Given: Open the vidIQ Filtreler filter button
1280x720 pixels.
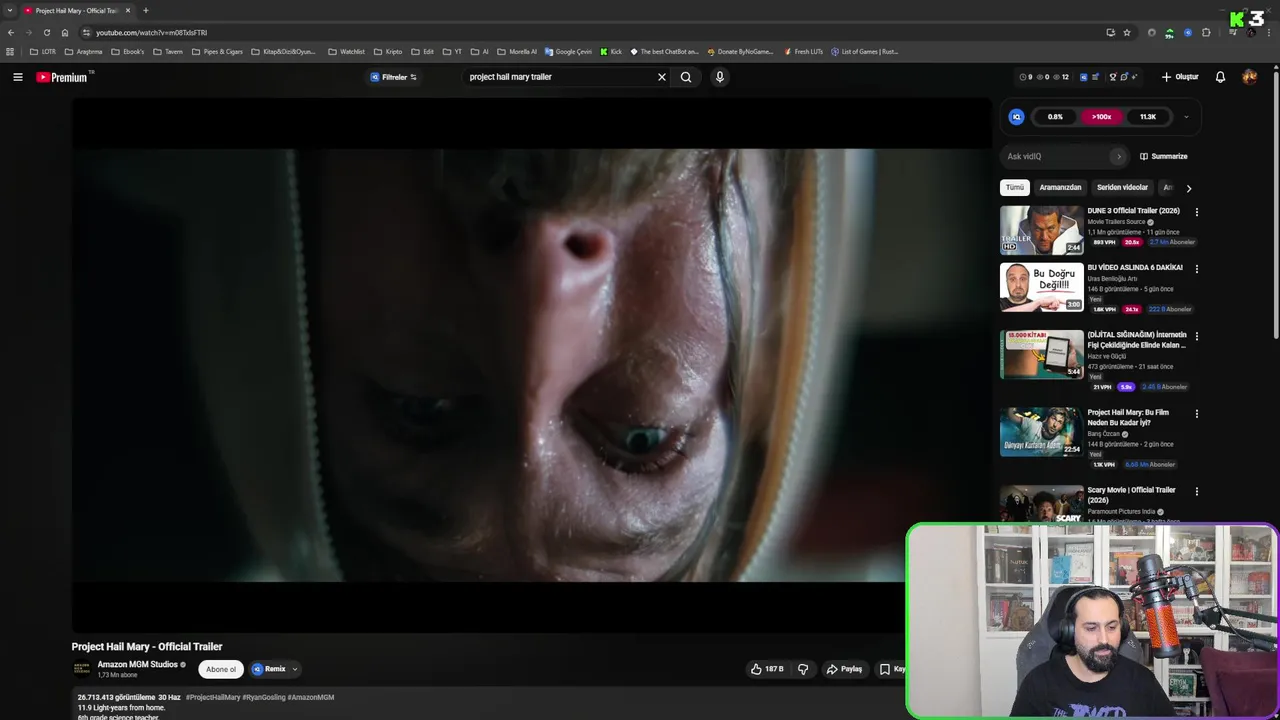Looking at the screenshot, I should click(x=394, y=77).
